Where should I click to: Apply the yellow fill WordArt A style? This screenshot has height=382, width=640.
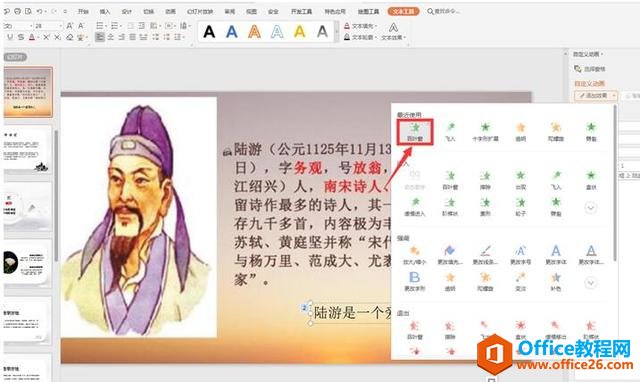[x=300, y=32]
